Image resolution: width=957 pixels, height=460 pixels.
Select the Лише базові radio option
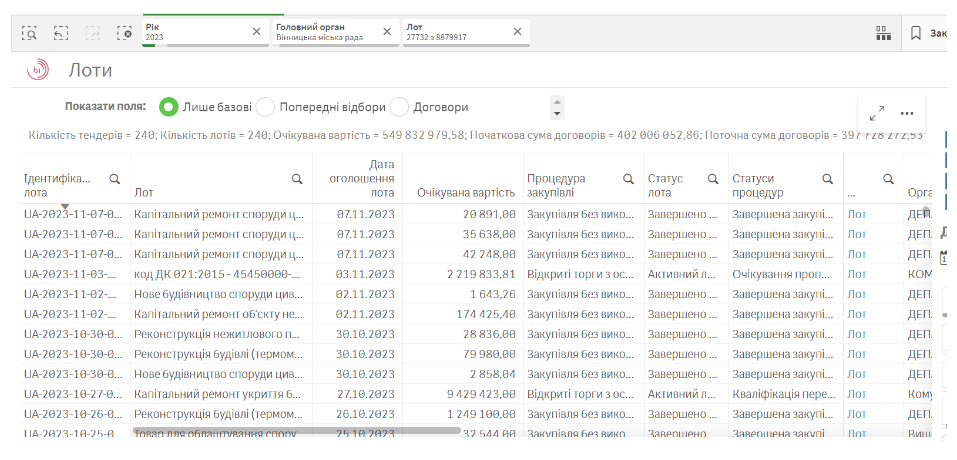click(x=169, y=107)
